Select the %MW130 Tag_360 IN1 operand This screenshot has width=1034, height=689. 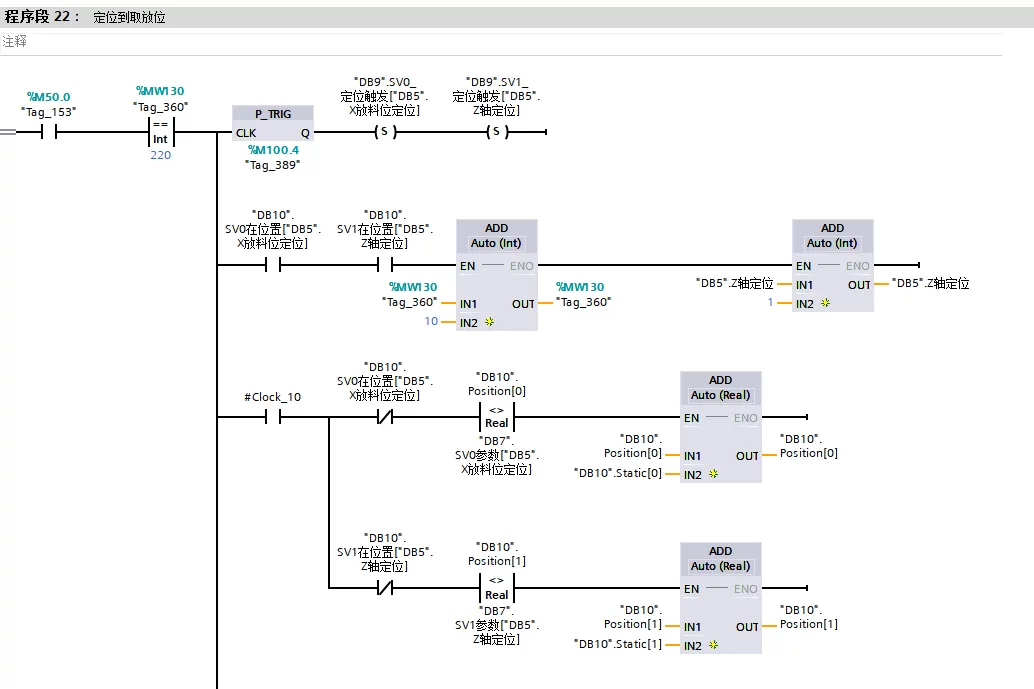tap(410, 295)
